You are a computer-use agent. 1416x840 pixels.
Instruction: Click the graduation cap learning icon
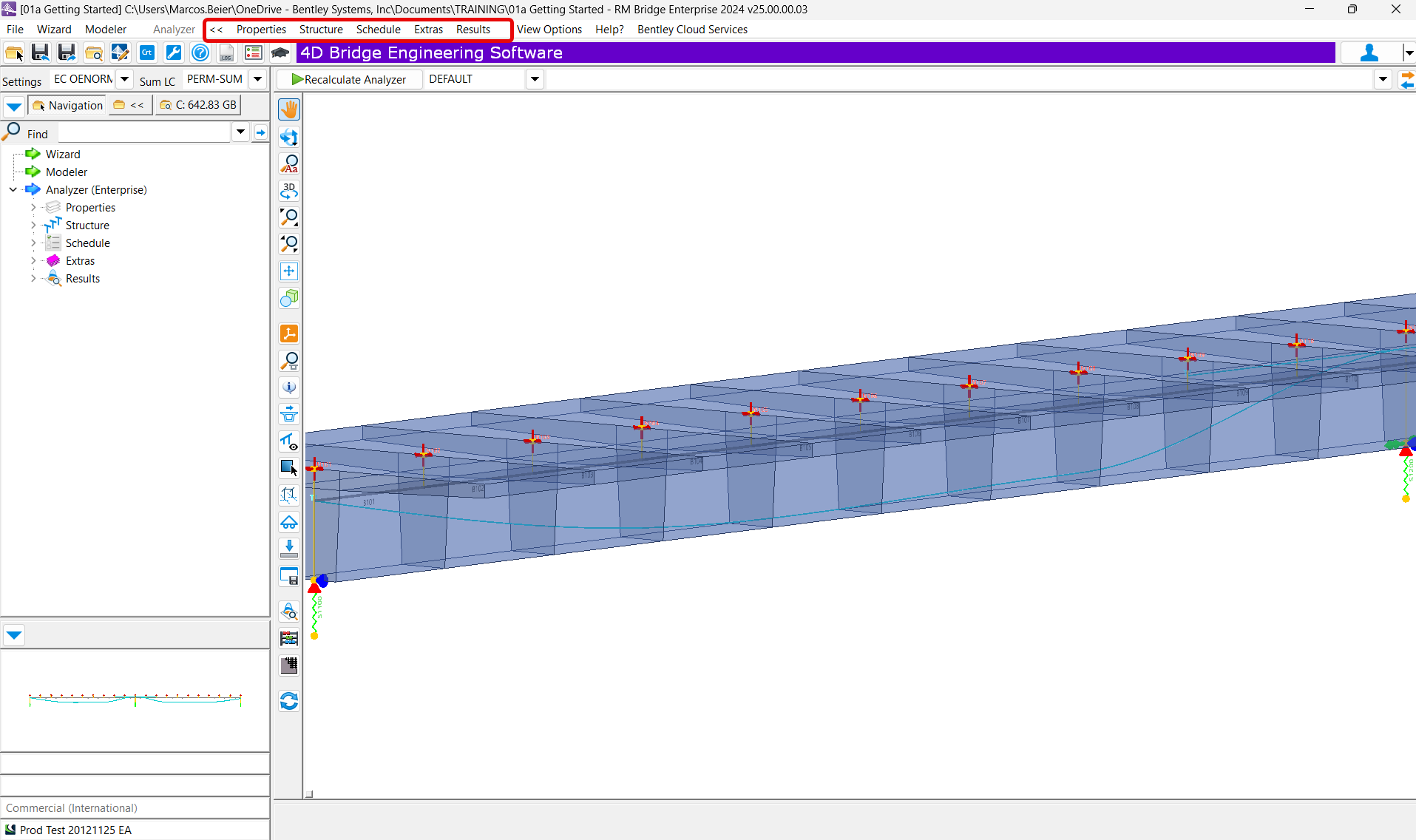[x=280, y=52]
